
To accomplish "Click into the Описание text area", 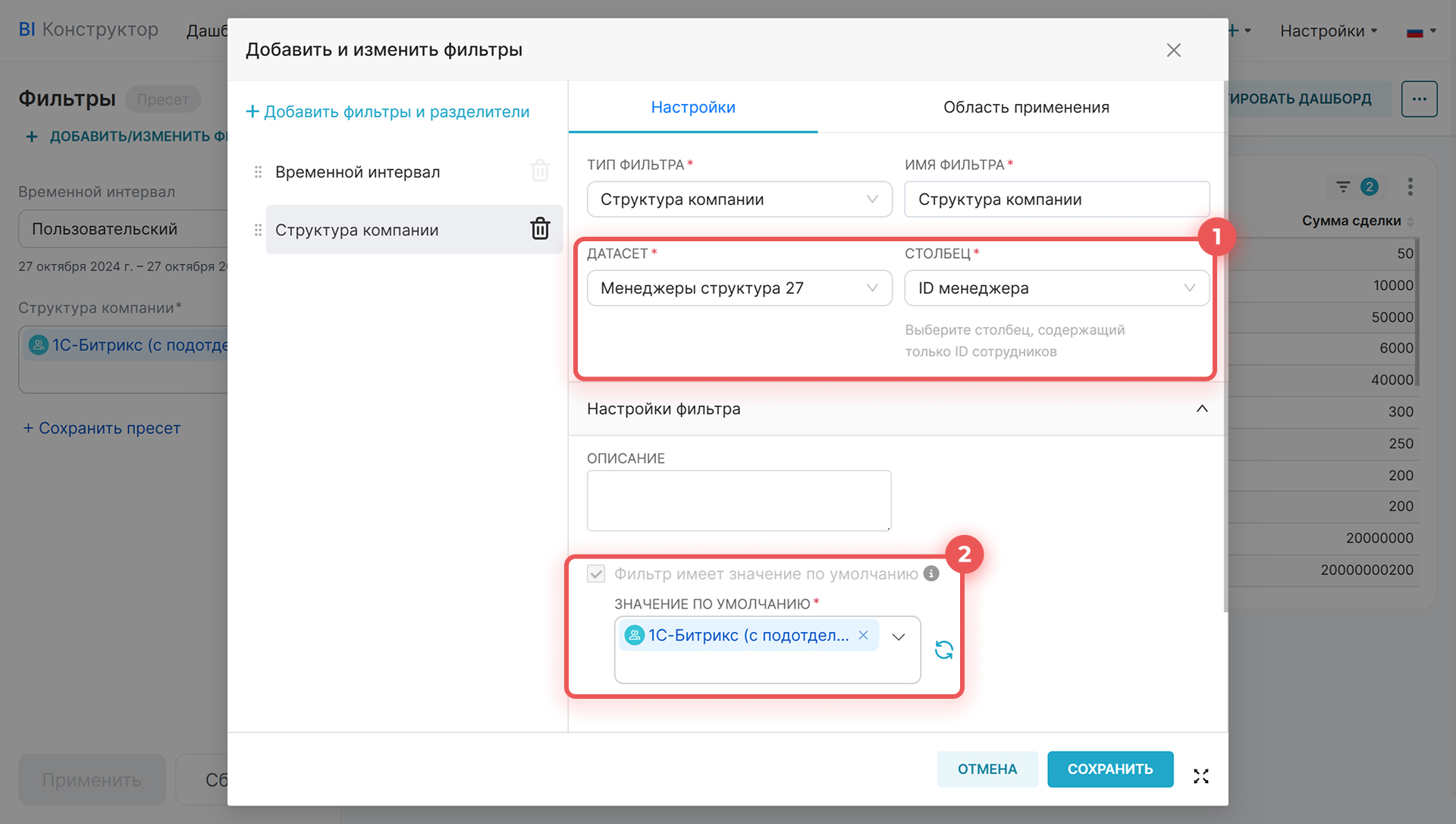I will [739, 500].
